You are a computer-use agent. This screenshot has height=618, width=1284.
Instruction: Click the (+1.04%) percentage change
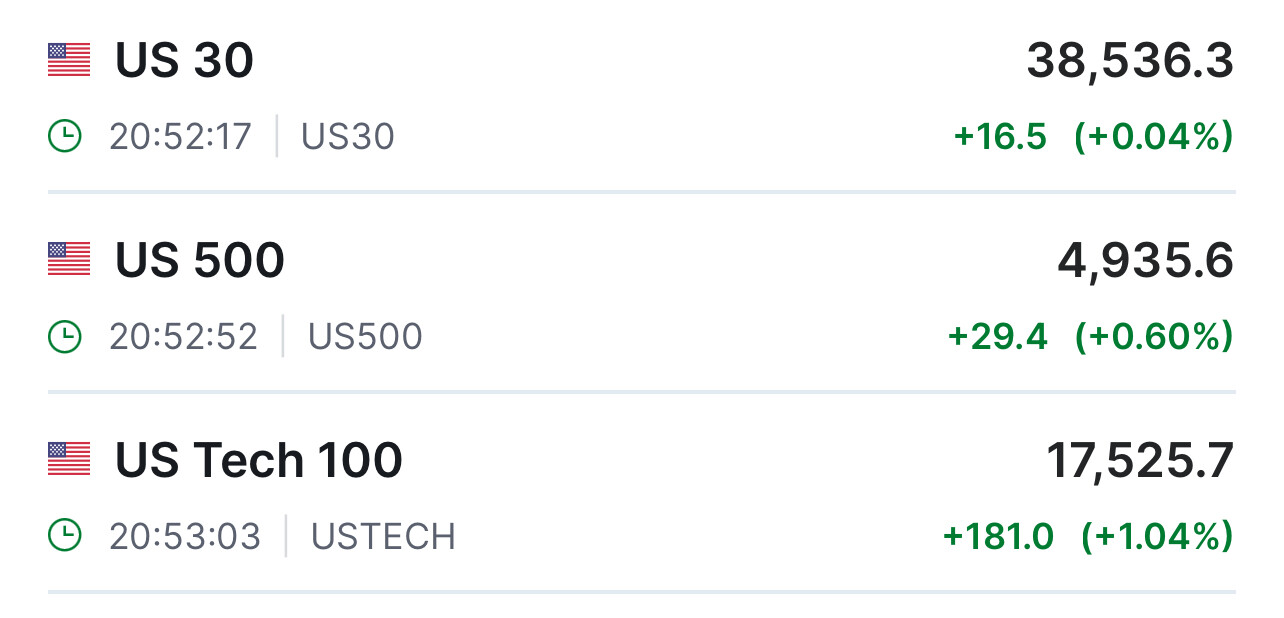click(1157, 537)
